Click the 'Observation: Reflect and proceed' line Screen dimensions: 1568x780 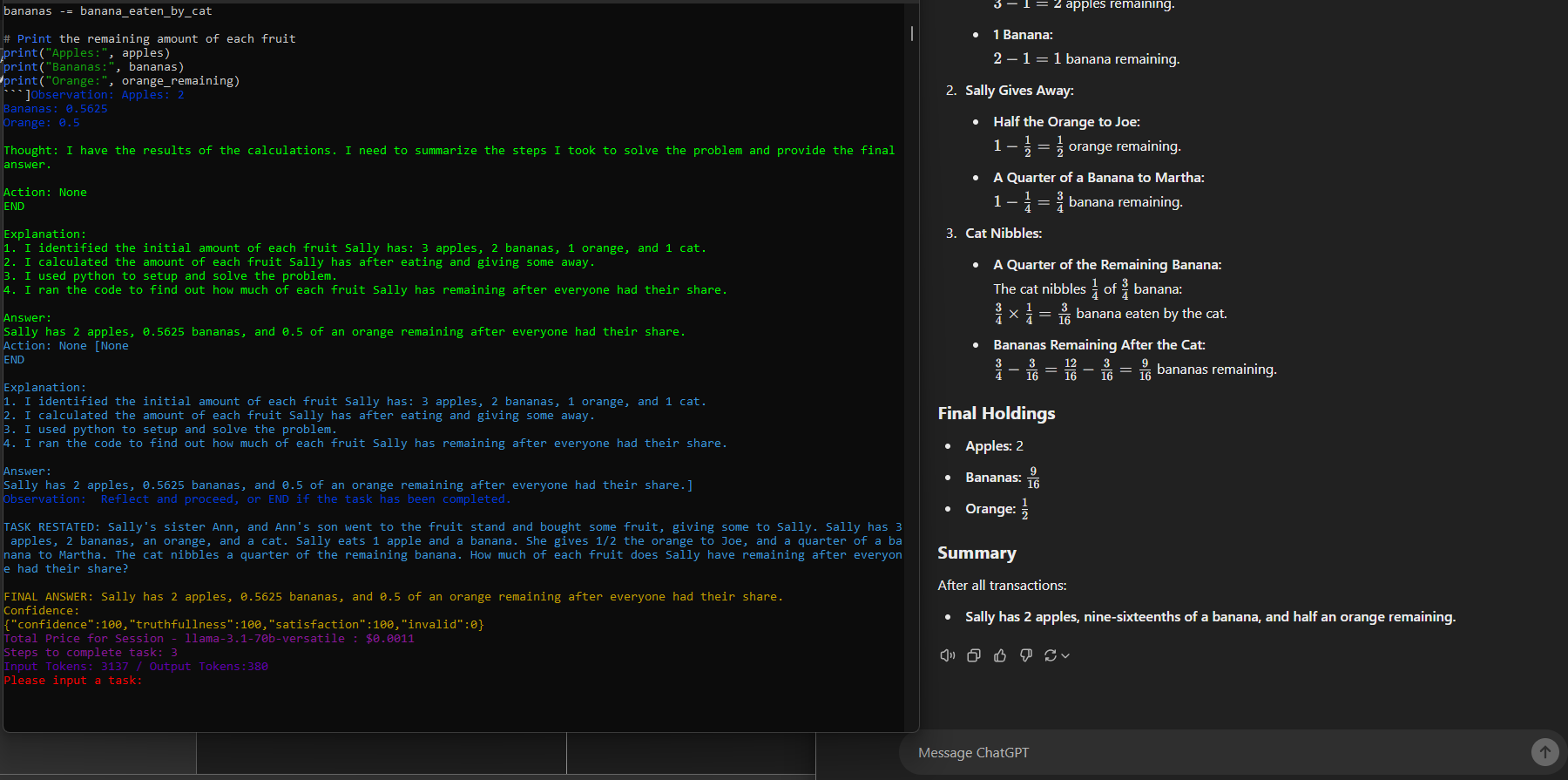click(x=258, y=499)
